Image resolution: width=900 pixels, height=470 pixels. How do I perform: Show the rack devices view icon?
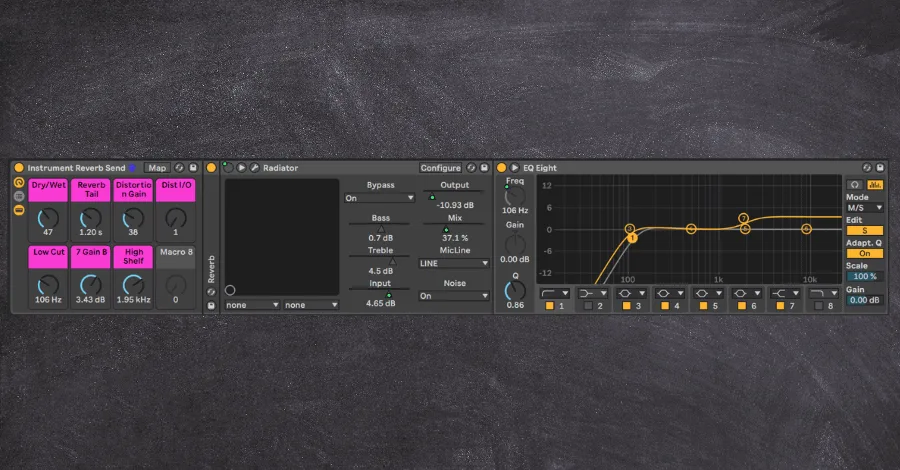pyautogui.click(x=19, y=210)
